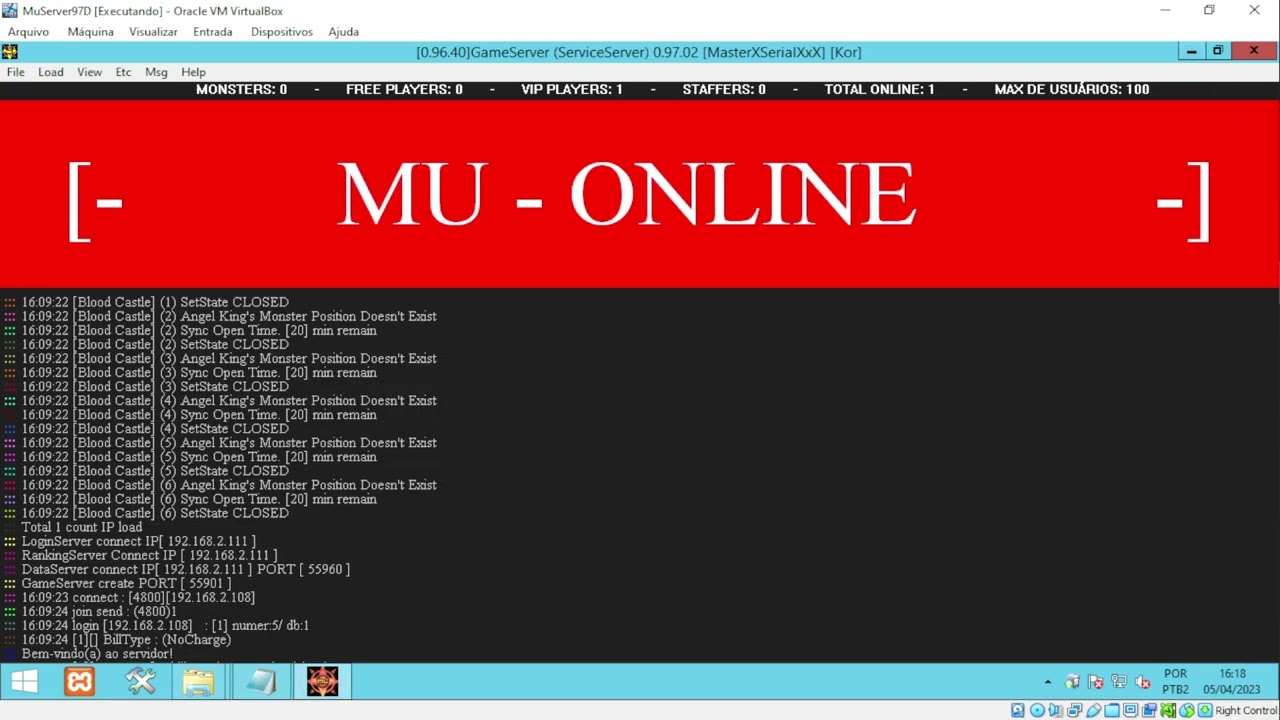Image resolution: width=1280 pixels, height=720 pixels.
Task: Open the Notepad taskbar icon
Action: (x=261, y=682)
